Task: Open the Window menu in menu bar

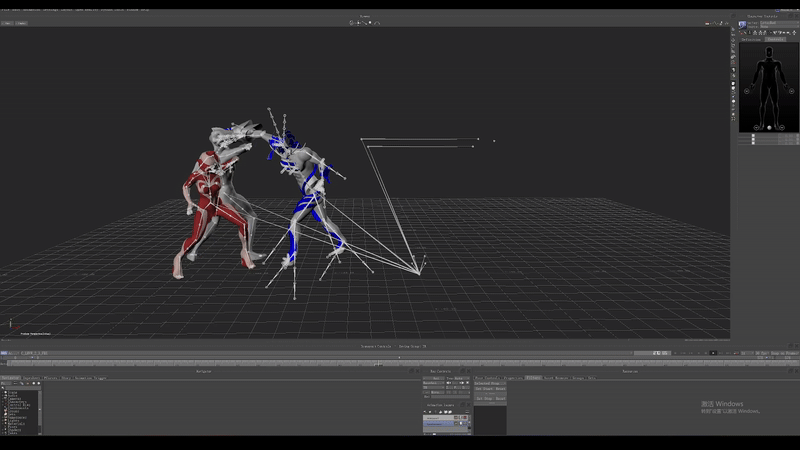Action: click(x=132, y=10)
